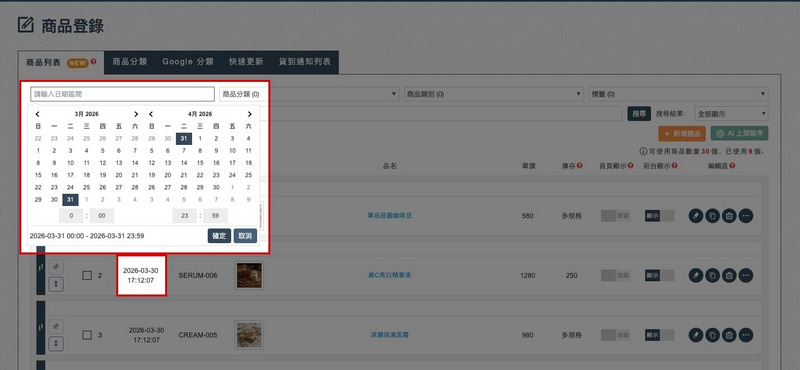
Task: Switch to the 商品分類 tab
Action: pyautogui.click(x=130, y=62)
